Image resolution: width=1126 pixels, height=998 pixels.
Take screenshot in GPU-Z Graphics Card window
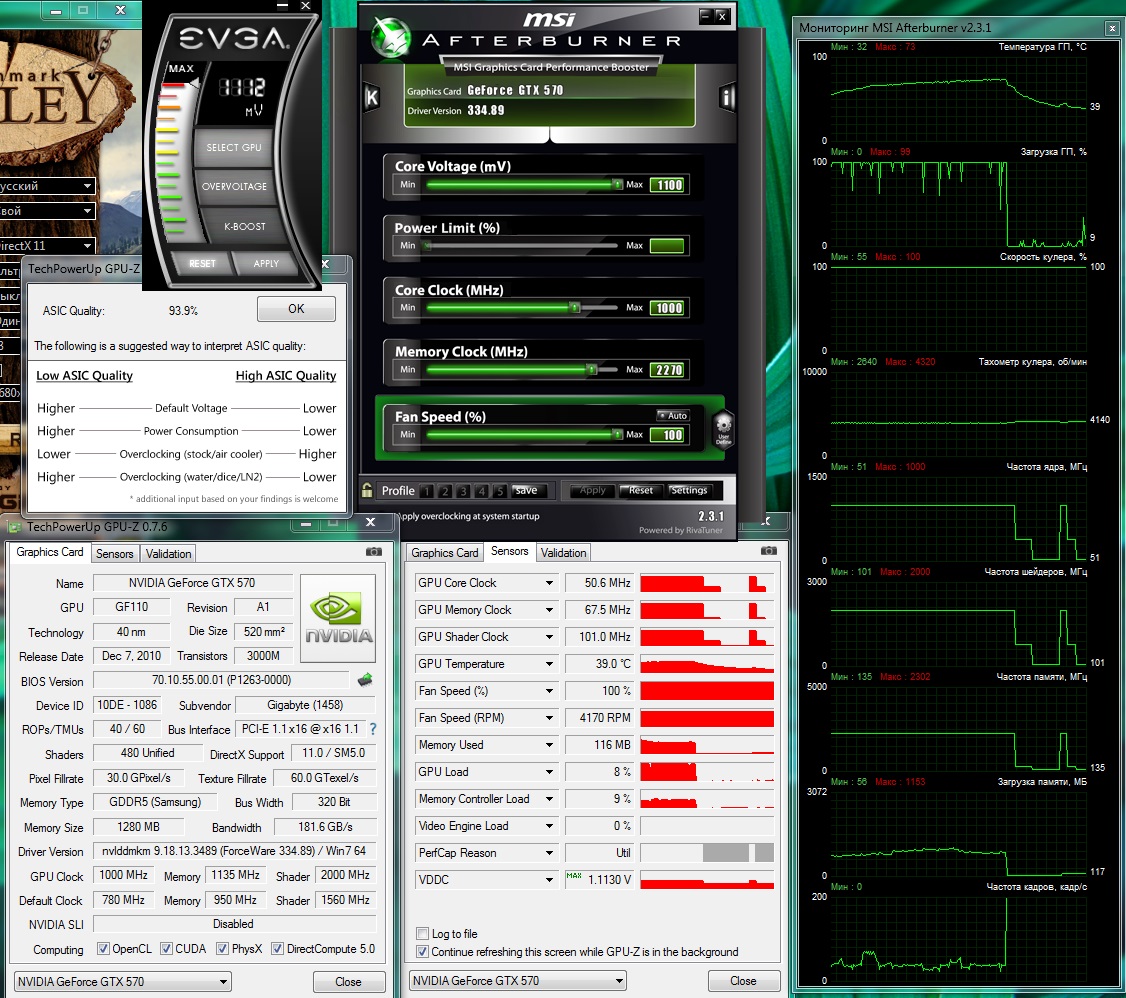click(x=373, y=551)
